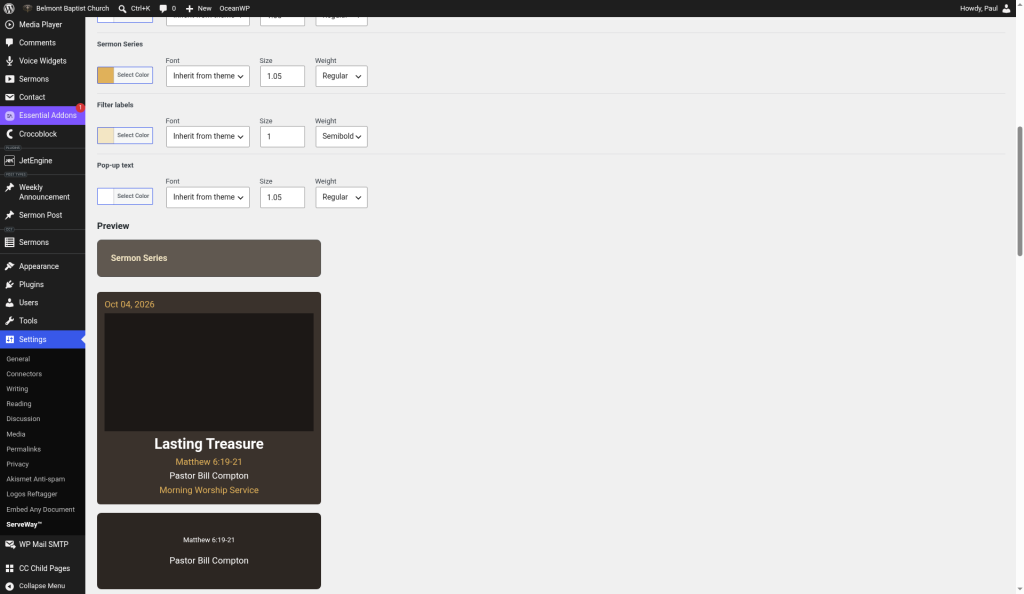Click Sermon Series Size field 1.05
Screen dimensions: 1024x594
click(x=282, y=76)
